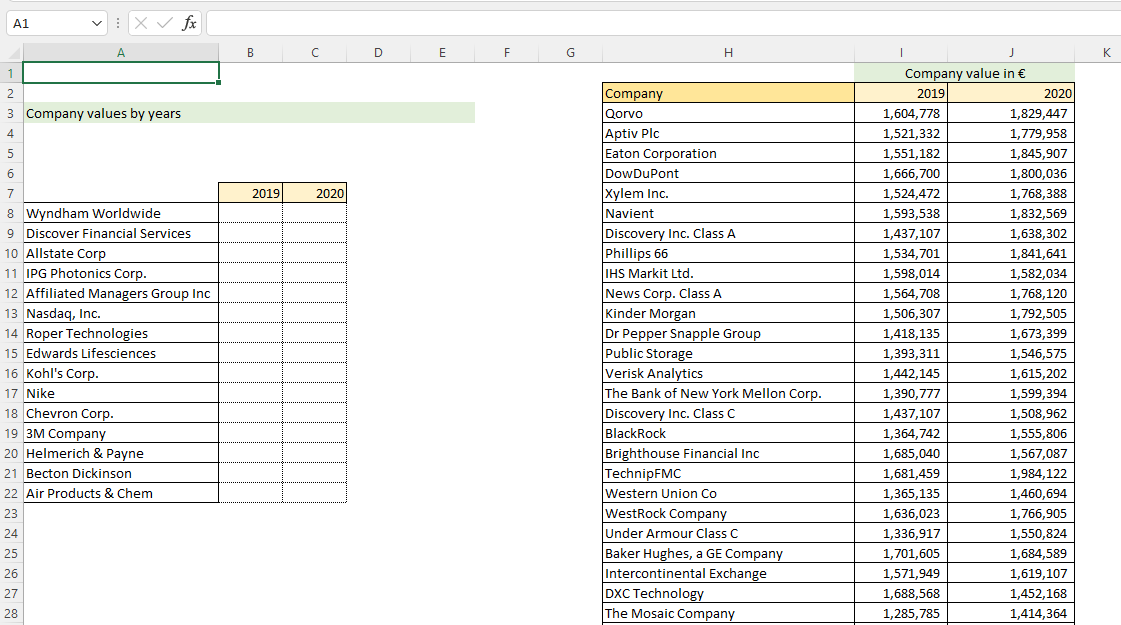Click the 'Roper Technologies' cell
Image resolution: width=1121 pixels, height=625 pixels.
121,334
